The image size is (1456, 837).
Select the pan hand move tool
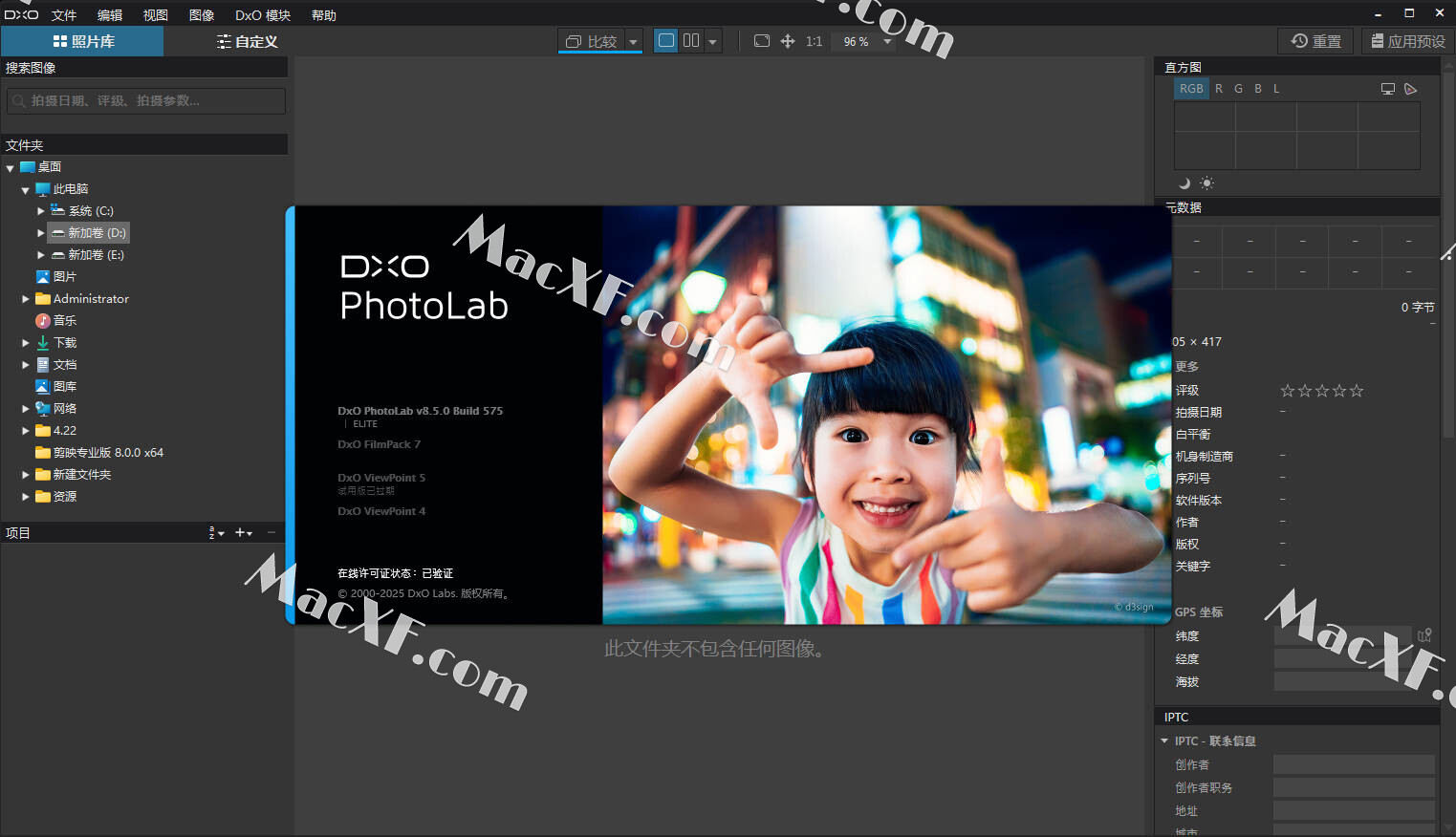(788, 41)
